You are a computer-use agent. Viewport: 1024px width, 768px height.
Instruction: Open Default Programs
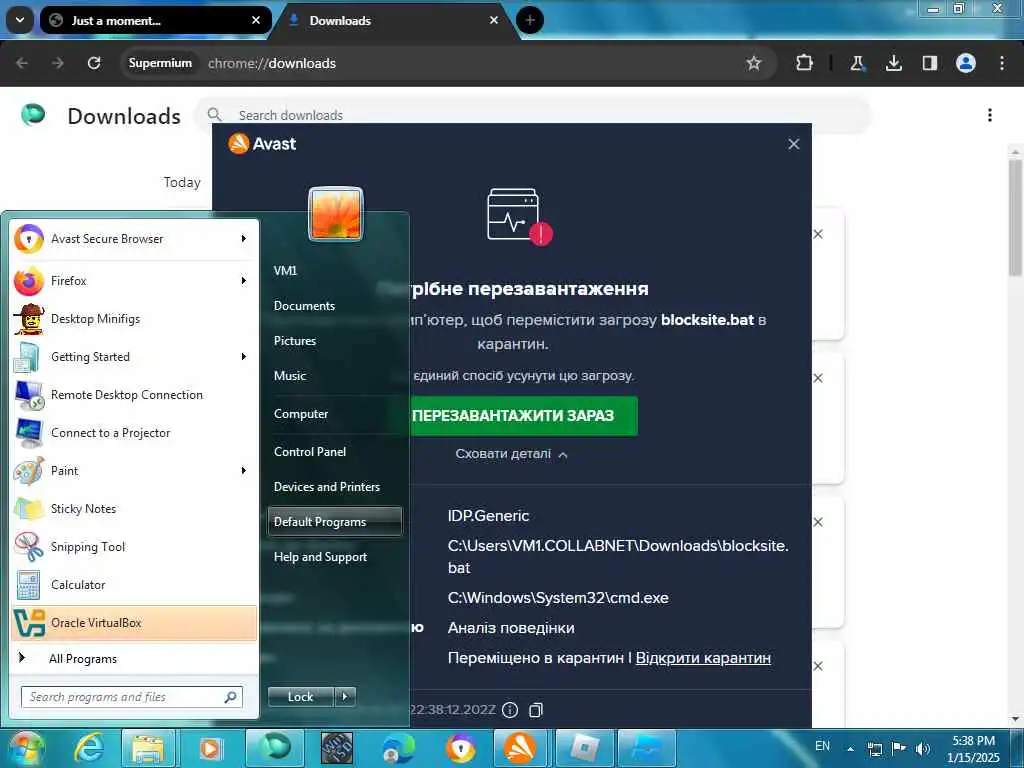coord(334,522)
